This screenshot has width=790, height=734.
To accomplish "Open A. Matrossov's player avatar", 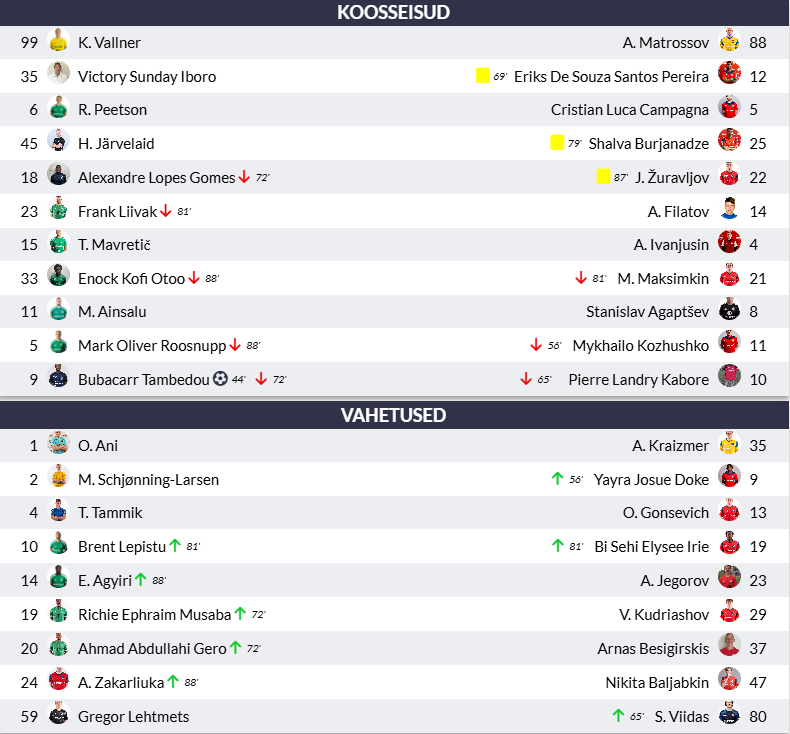I will 729,40.
